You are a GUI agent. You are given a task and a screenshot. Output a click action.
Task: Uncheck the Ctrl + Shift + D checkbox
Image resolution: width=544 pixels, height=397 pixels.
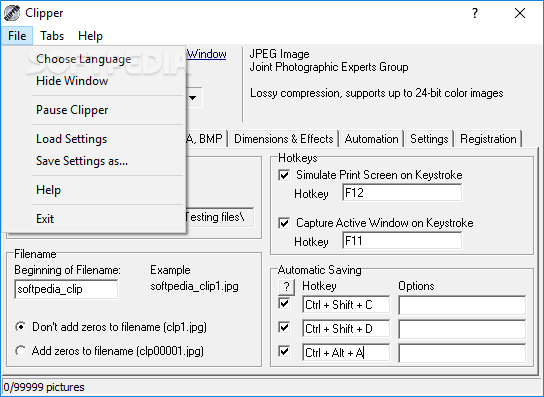pos(284,328)
